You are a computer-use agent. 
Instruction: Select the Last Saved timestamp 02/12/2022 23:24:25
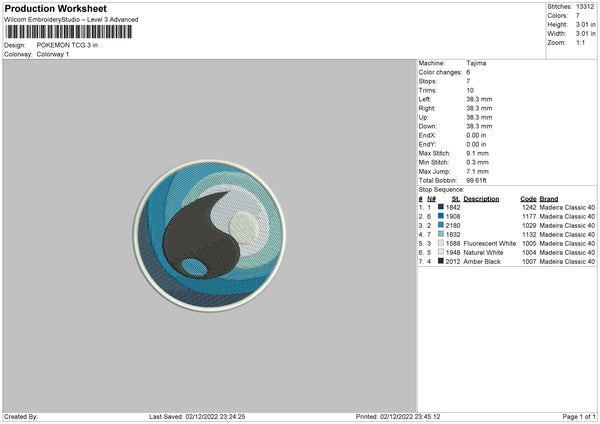click(215, 417)
